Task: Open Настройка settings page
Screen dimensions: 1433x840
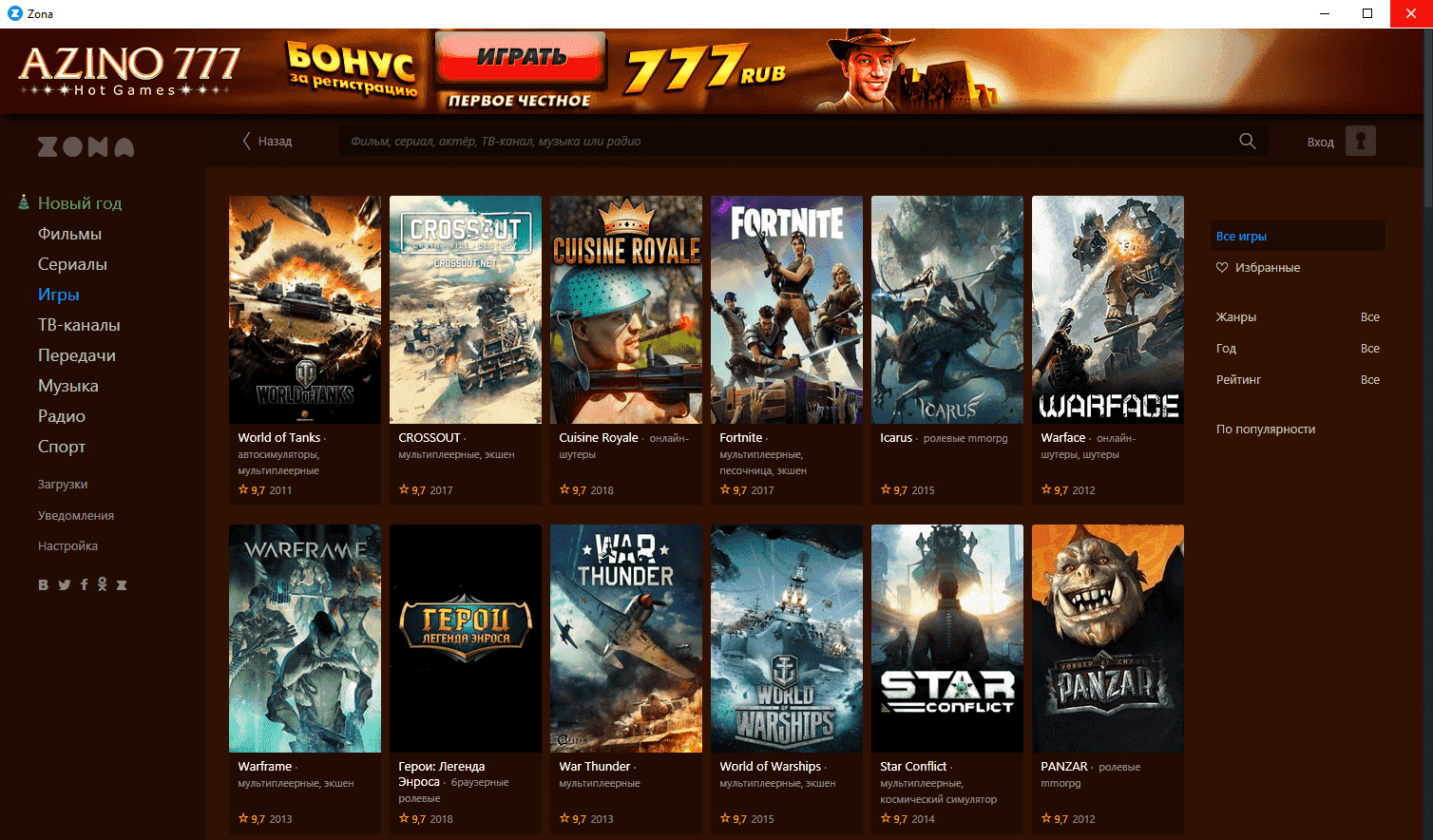Action: (x=67, y=546)
